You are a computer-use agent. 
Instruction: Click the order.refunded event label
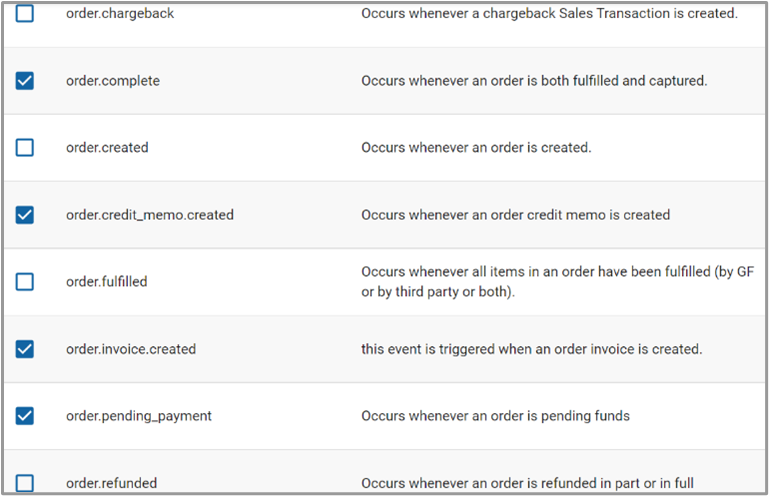click(112, 483)
